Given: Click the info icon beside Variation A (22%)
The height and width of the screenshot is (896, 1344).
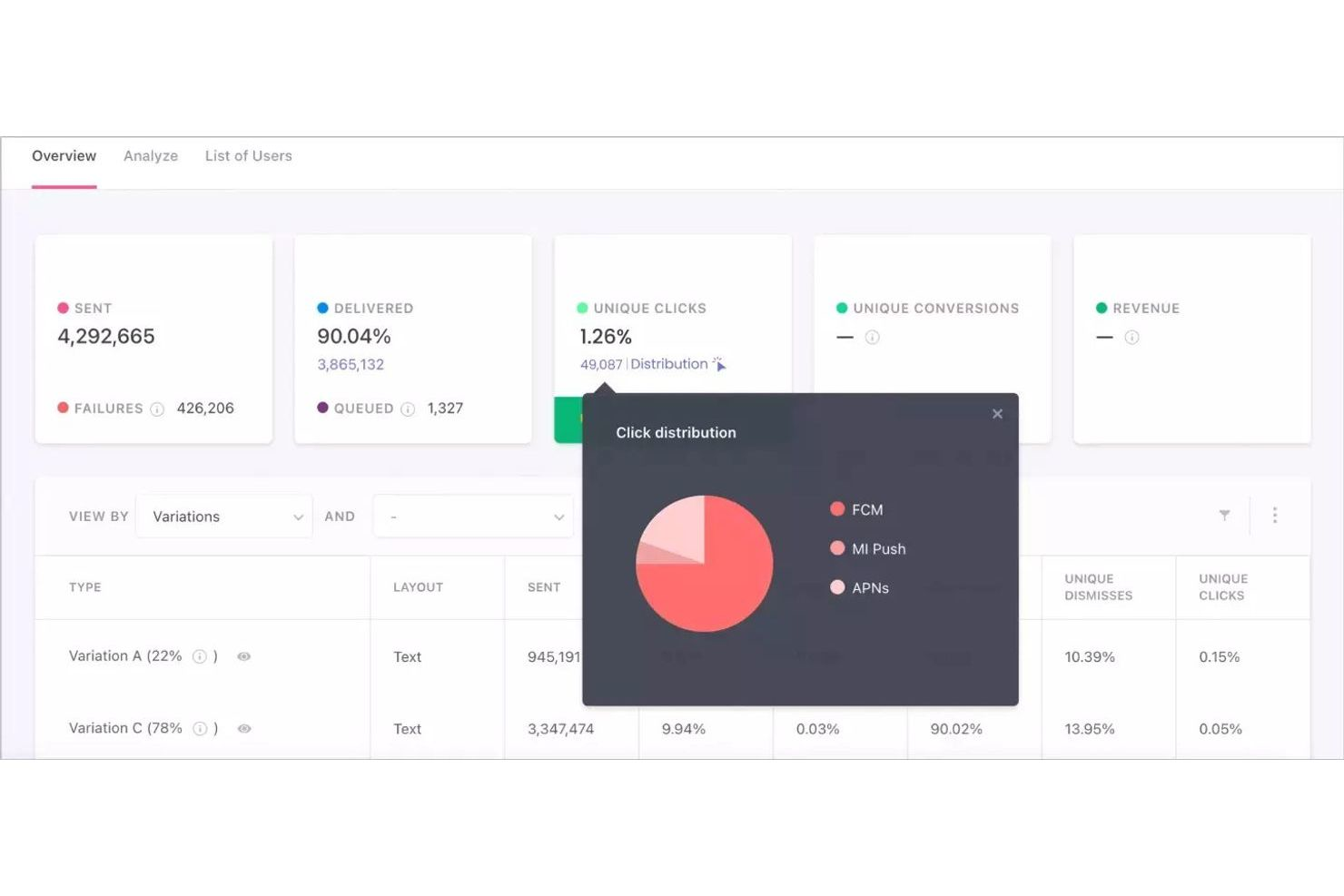Looking at the screenshot, I should (x=200, y=655).
